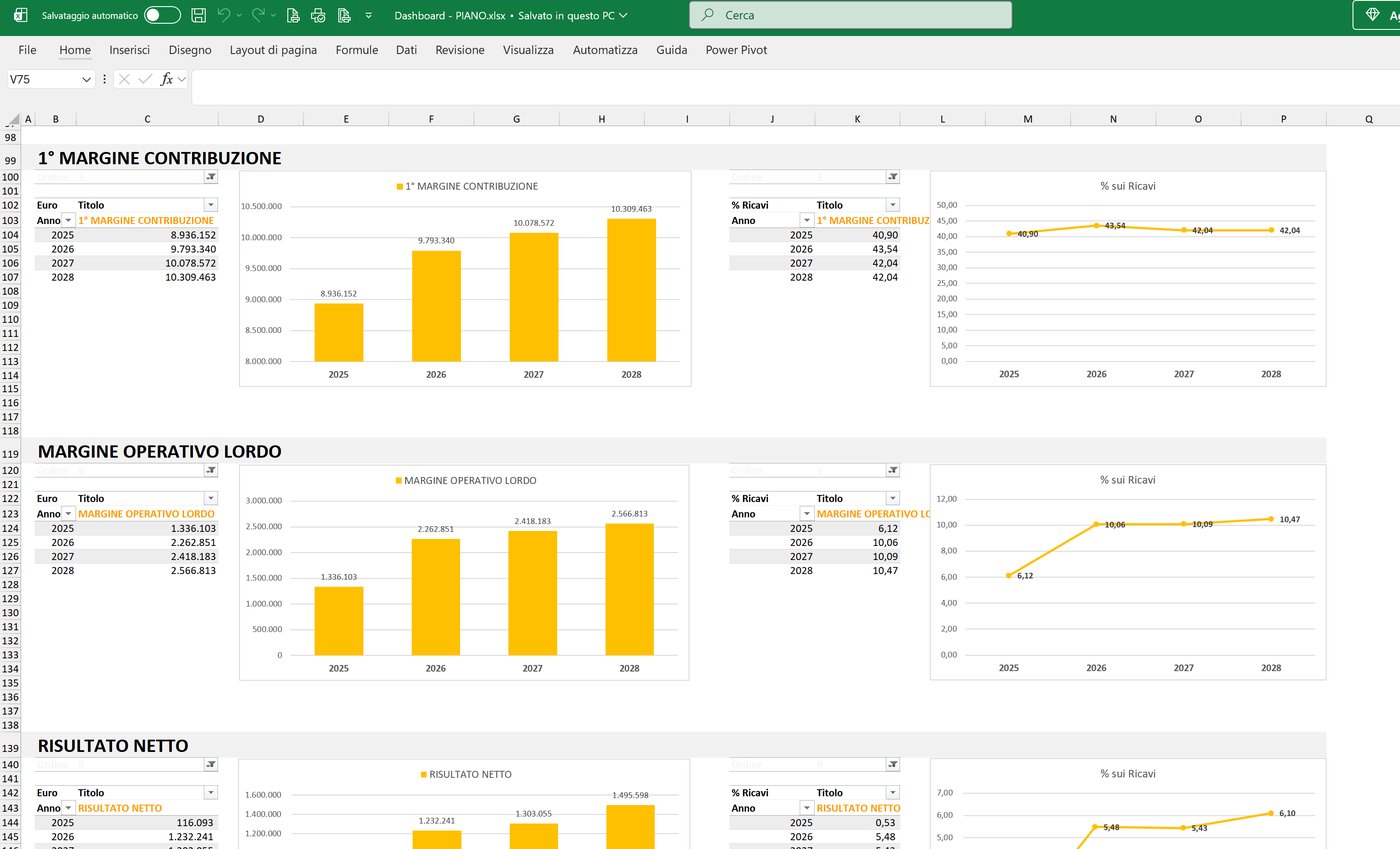Open Customize Quick Access Toolbar dropdown
This screenshot has width=1400, height=849.
[x=369, y=15]
